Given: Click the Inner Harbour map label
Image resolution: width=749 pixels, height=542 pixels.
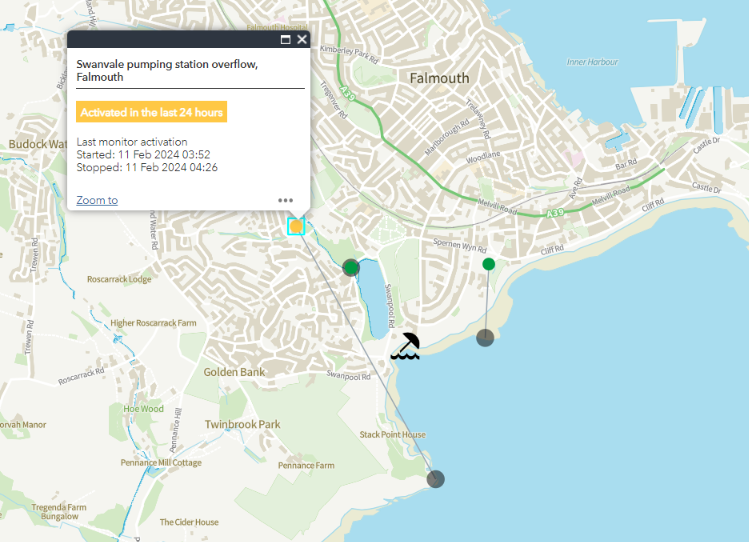Looking at the screenshot, I should (592, 62).
